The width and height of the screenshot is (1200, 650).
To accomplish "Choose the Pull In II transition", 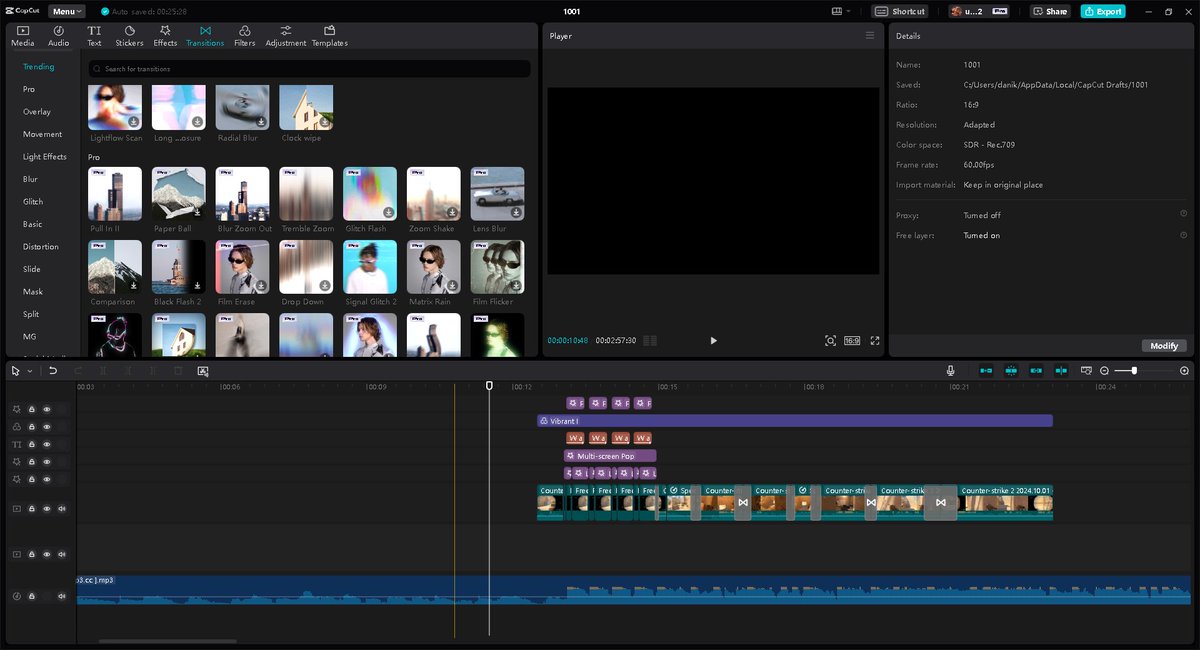I will 115,194.
